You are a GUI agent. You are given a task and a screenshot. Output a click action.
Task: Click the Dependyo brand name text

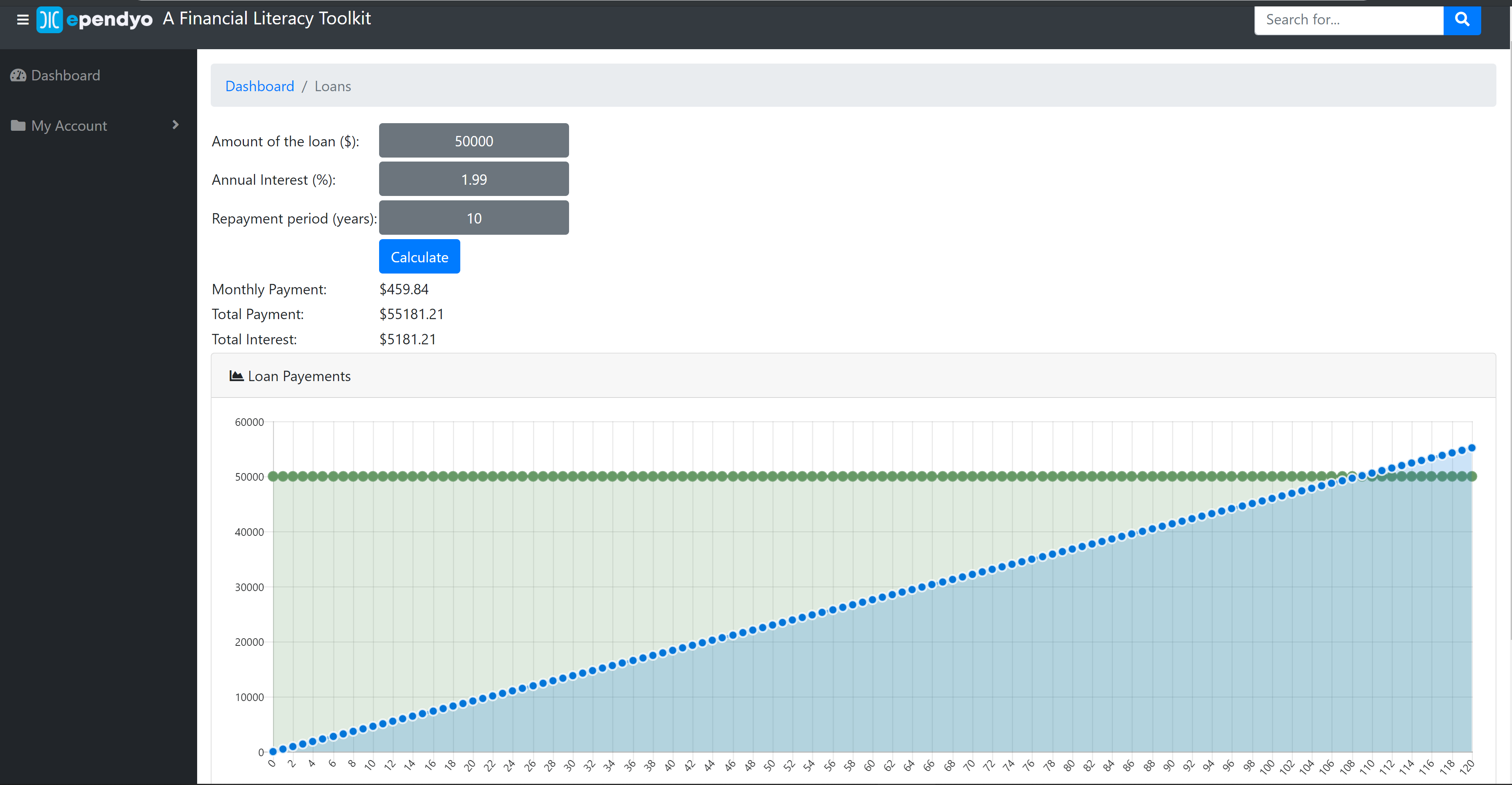tap(110, 20)
